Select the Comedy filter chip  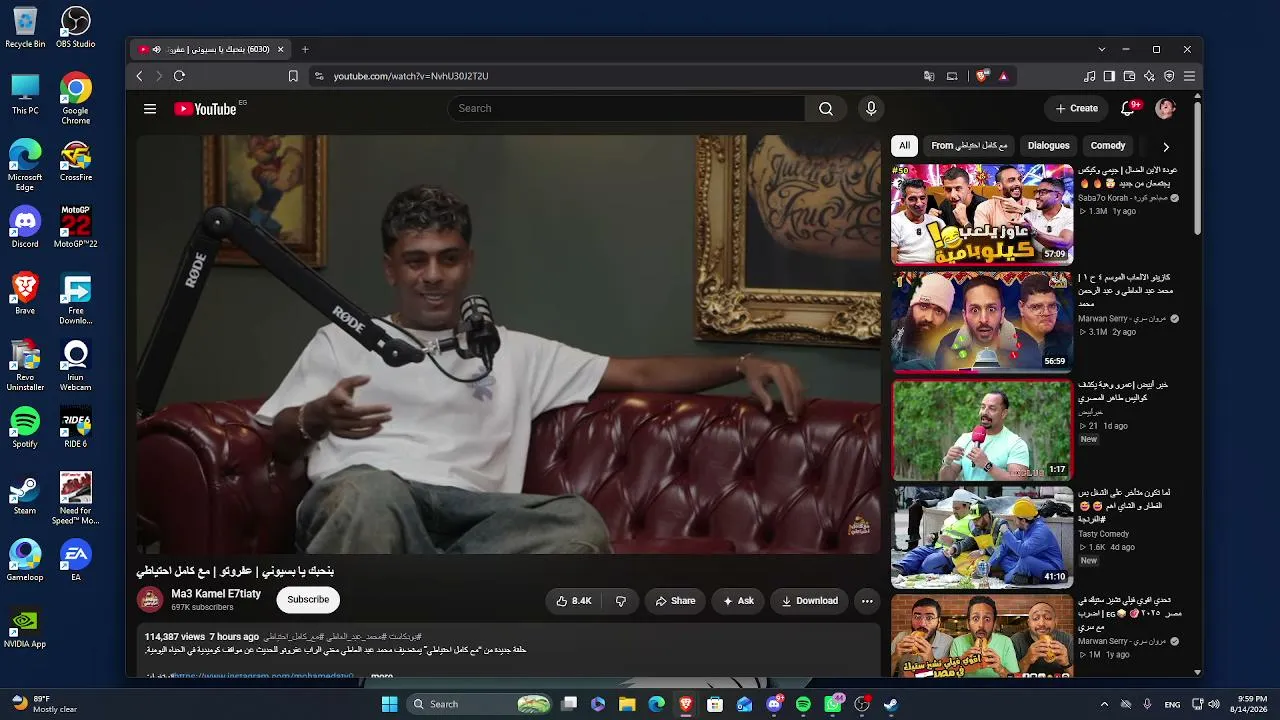(1108, 146)
